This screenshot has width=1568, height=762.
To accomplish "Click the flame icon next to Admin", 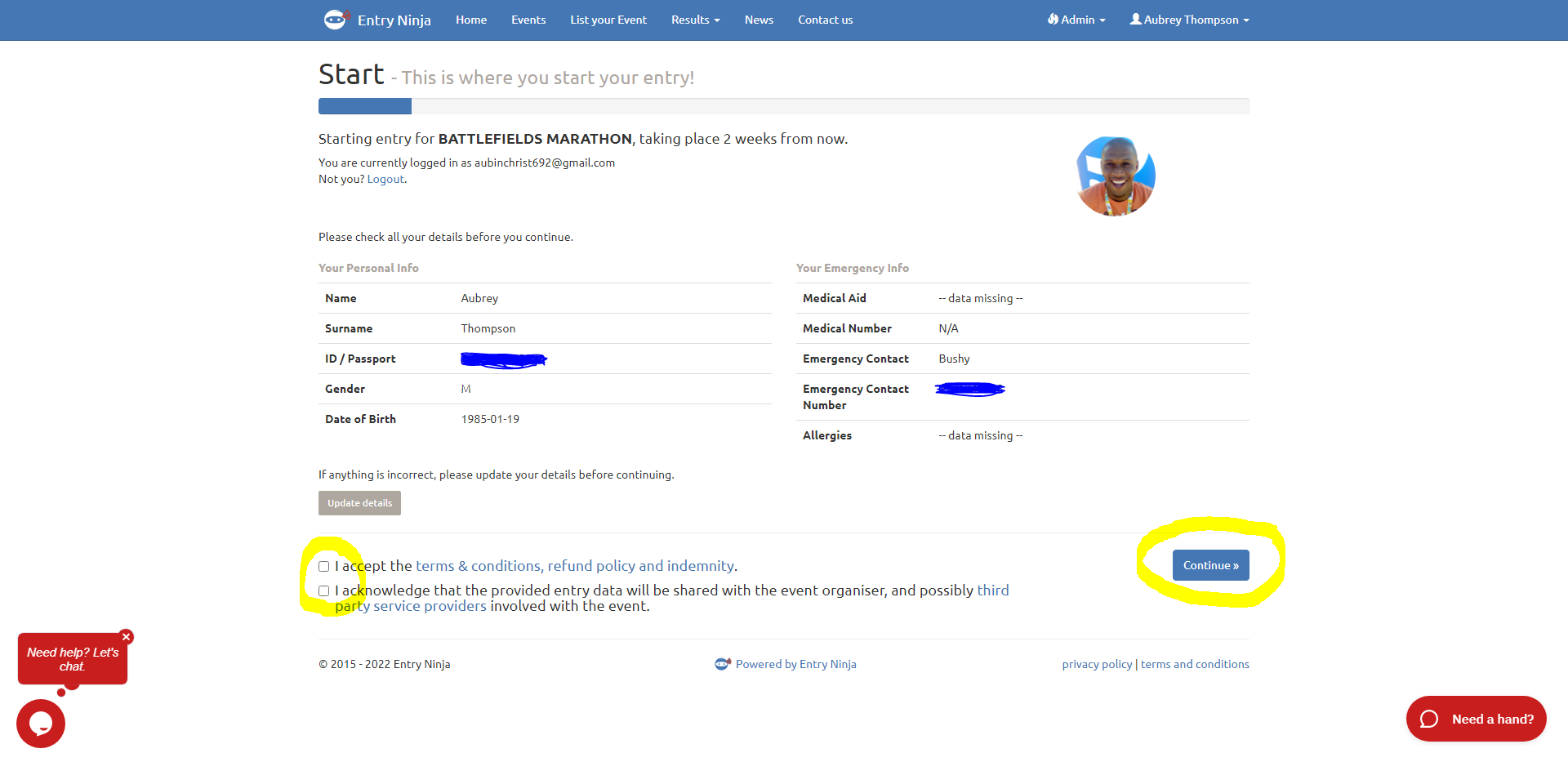I will (x=1053, y=19).
